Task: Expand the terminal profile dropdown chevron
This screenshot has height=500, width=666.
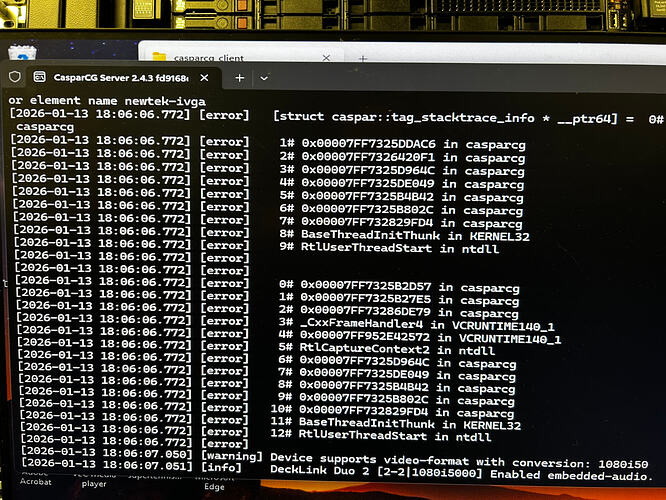Action: 265,77
